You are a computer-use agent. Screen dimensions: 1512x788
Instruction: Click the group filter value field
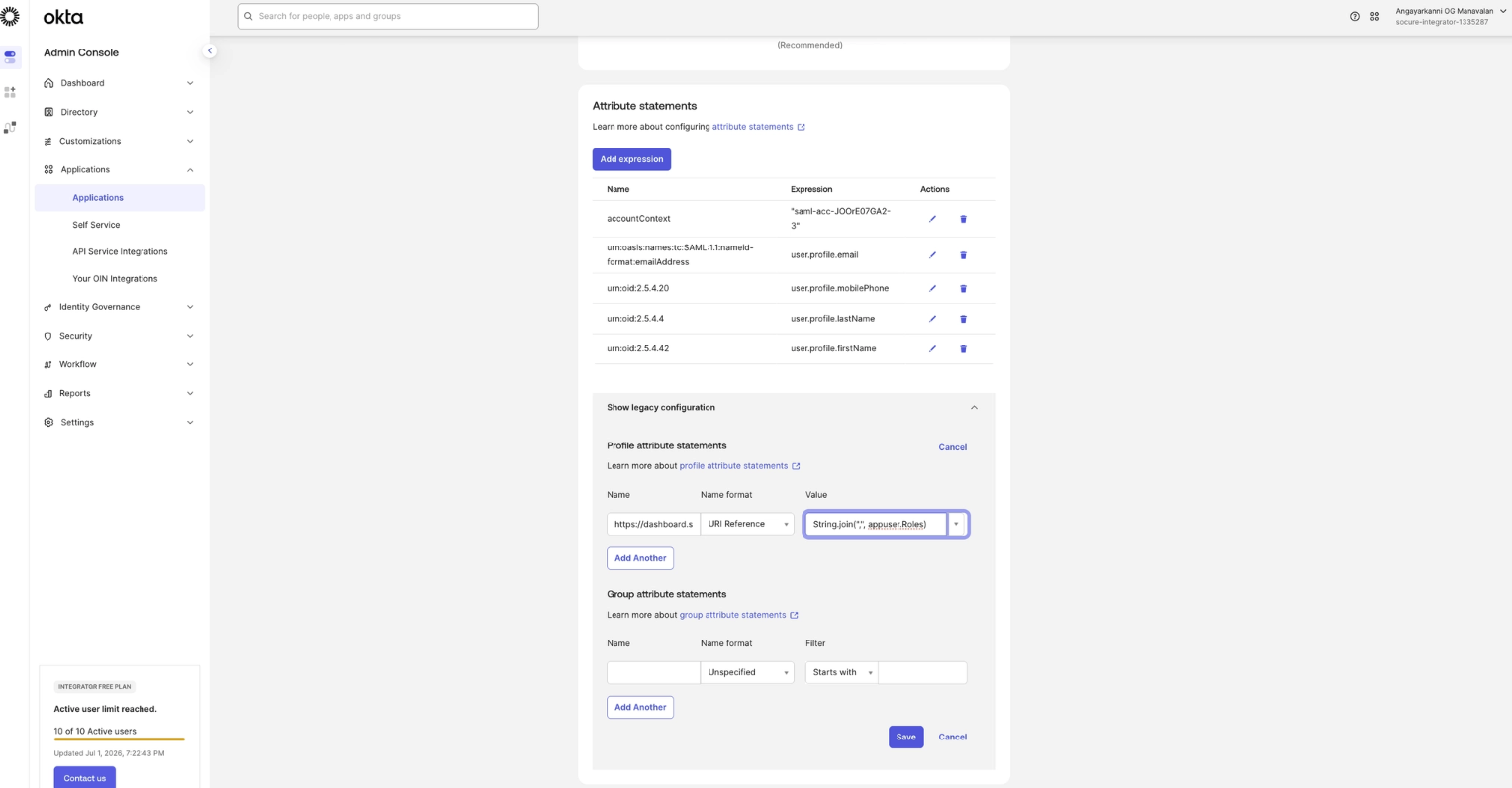tap(922, 672)
